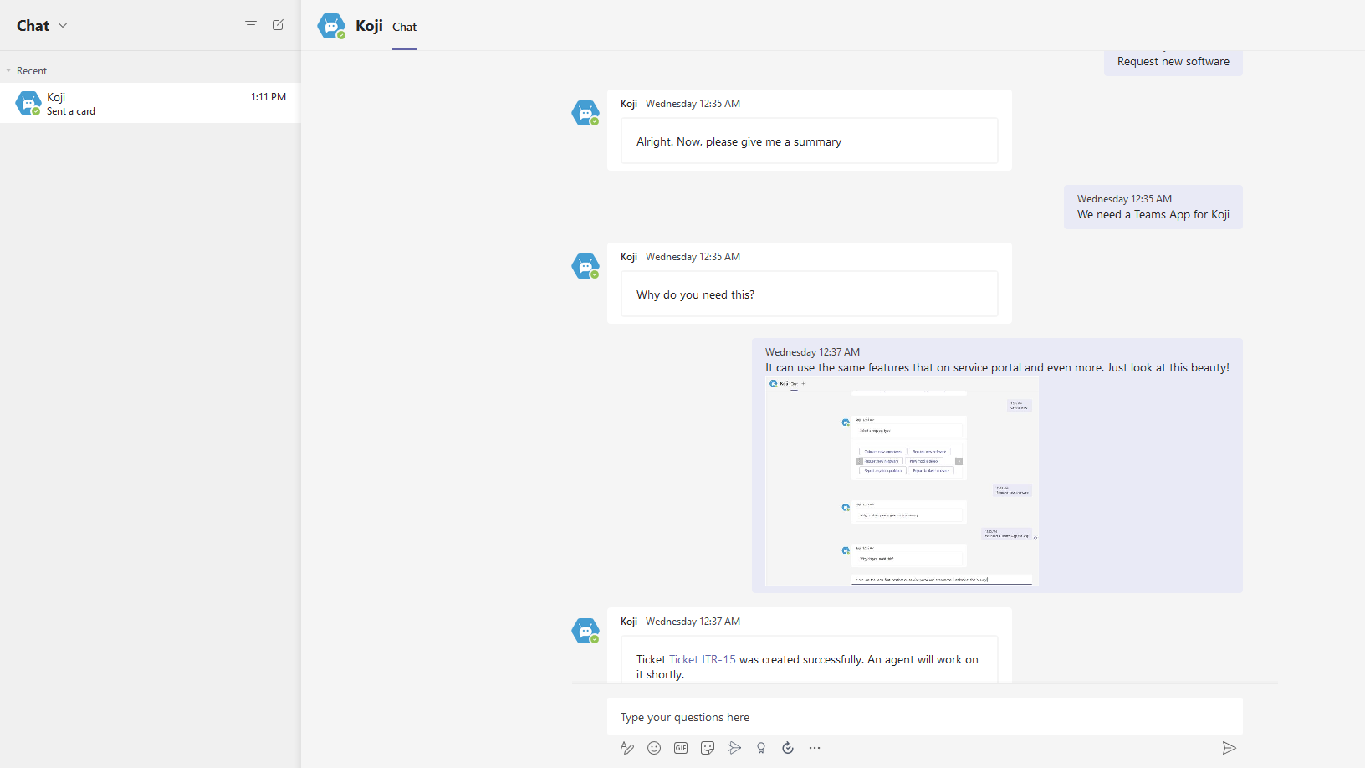Viewport: 1366px width, 768px height.
Task: Click the Approvals loop icon in compose toolbar
Action: click(x=788, y=748)
